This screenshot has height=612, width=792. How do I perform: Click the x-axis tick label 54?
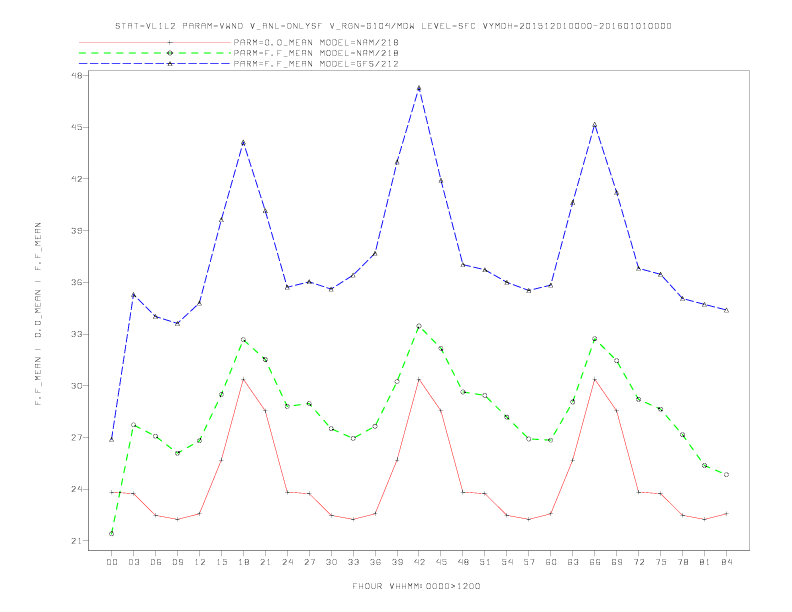click(507, 562)
